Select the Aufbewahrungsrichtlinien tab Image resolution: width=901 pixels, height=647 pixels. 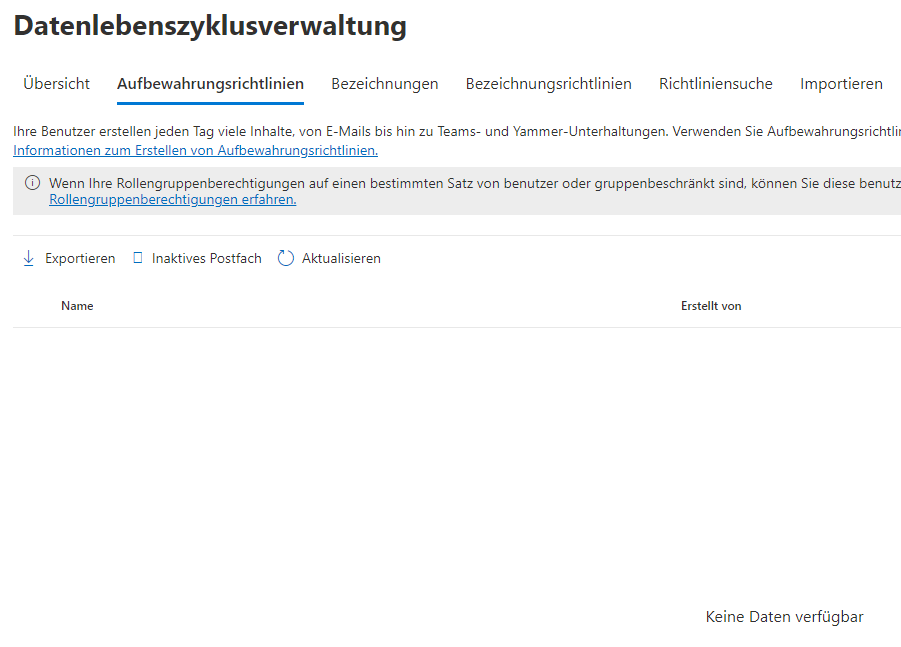click(x=210, y=84)
